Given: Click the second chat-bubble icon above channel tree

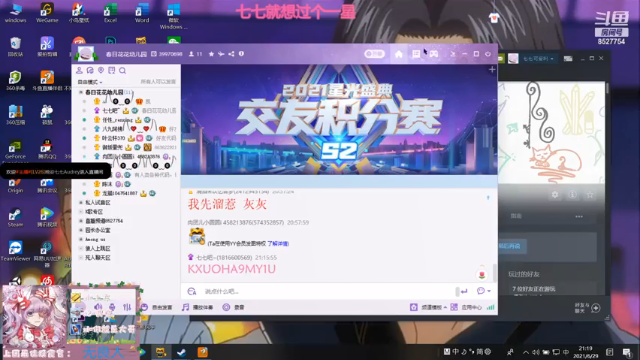Looking at the screenshot, I should (90, 70).
